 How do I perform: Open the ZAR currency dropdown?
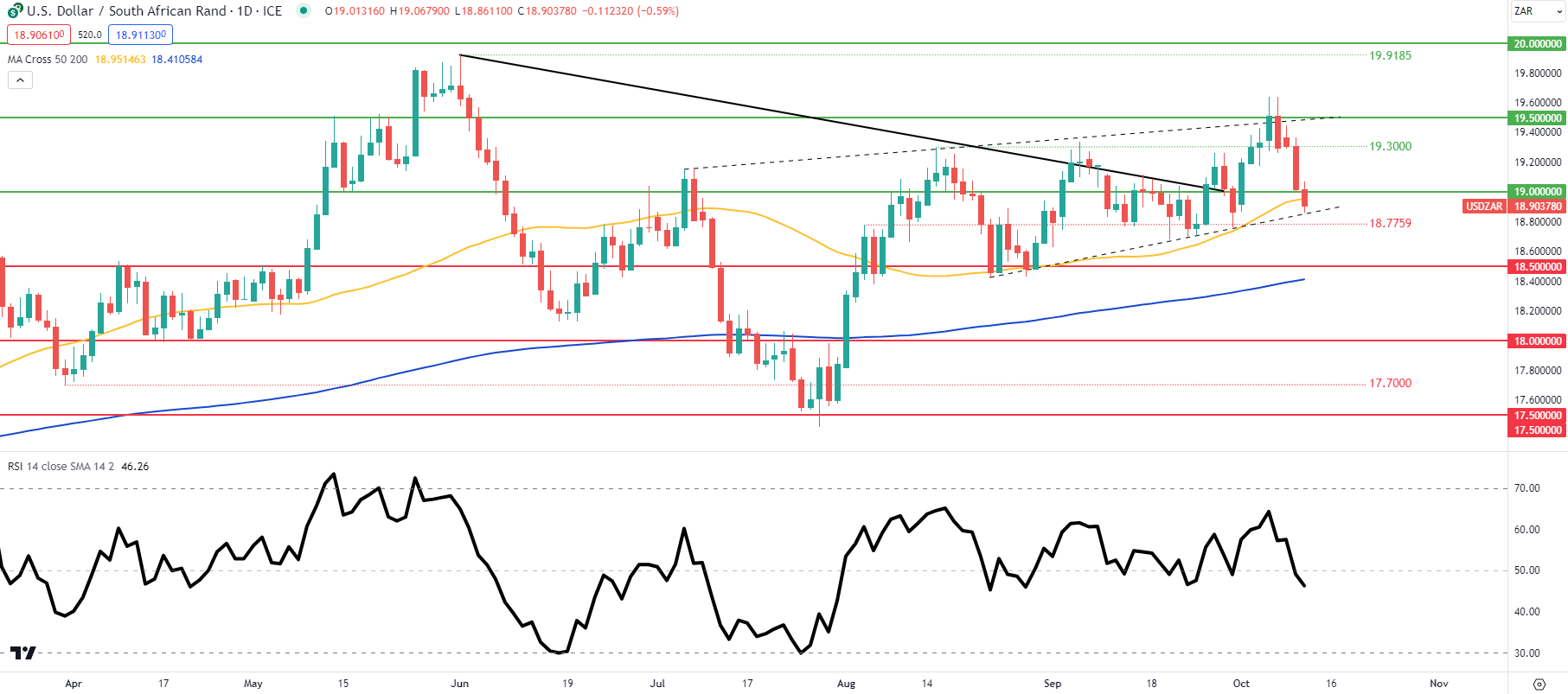point(1537,11)
